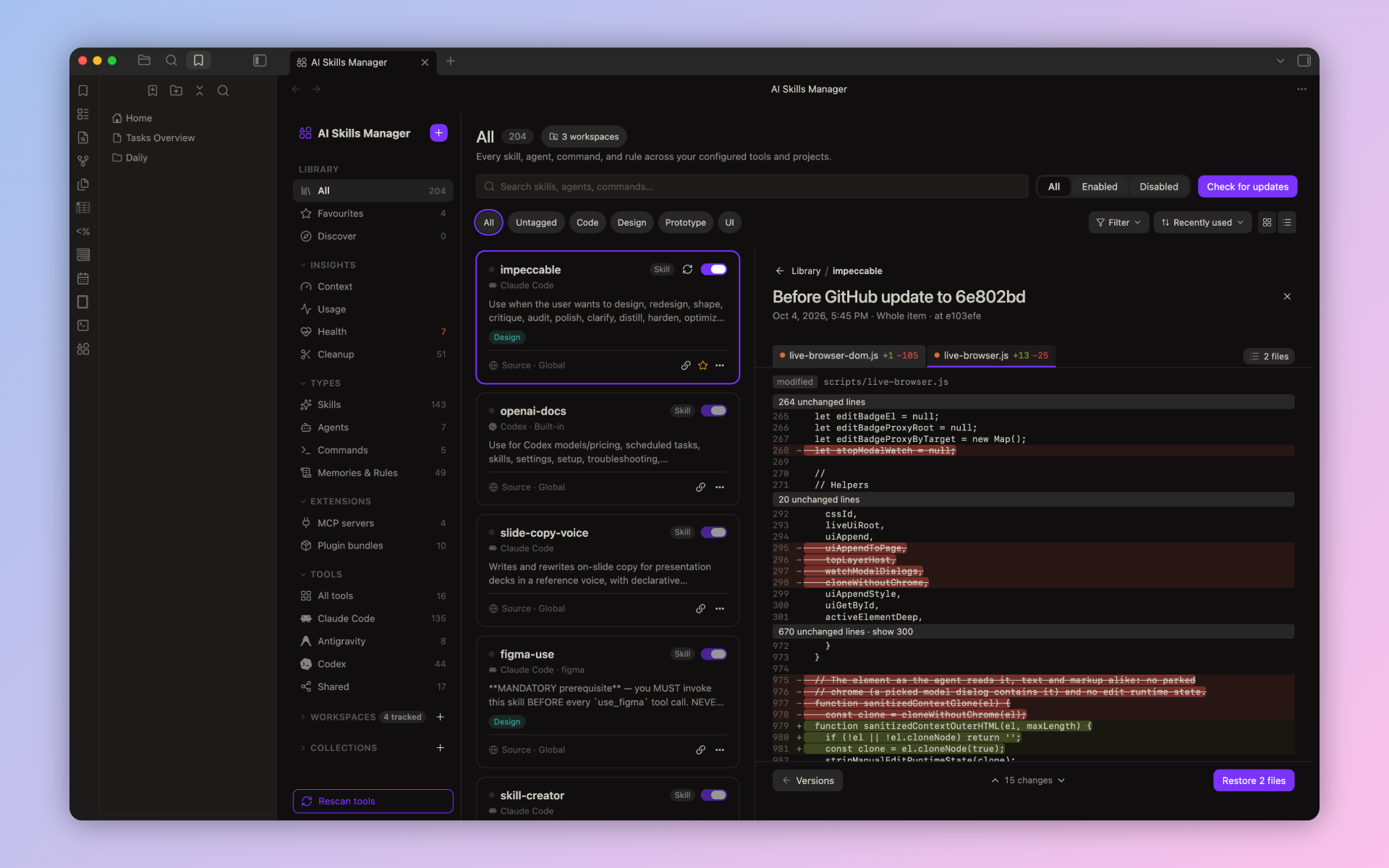Collapse the TYPES section
The height and width of the screenshot is (868, 1389).
320,383
